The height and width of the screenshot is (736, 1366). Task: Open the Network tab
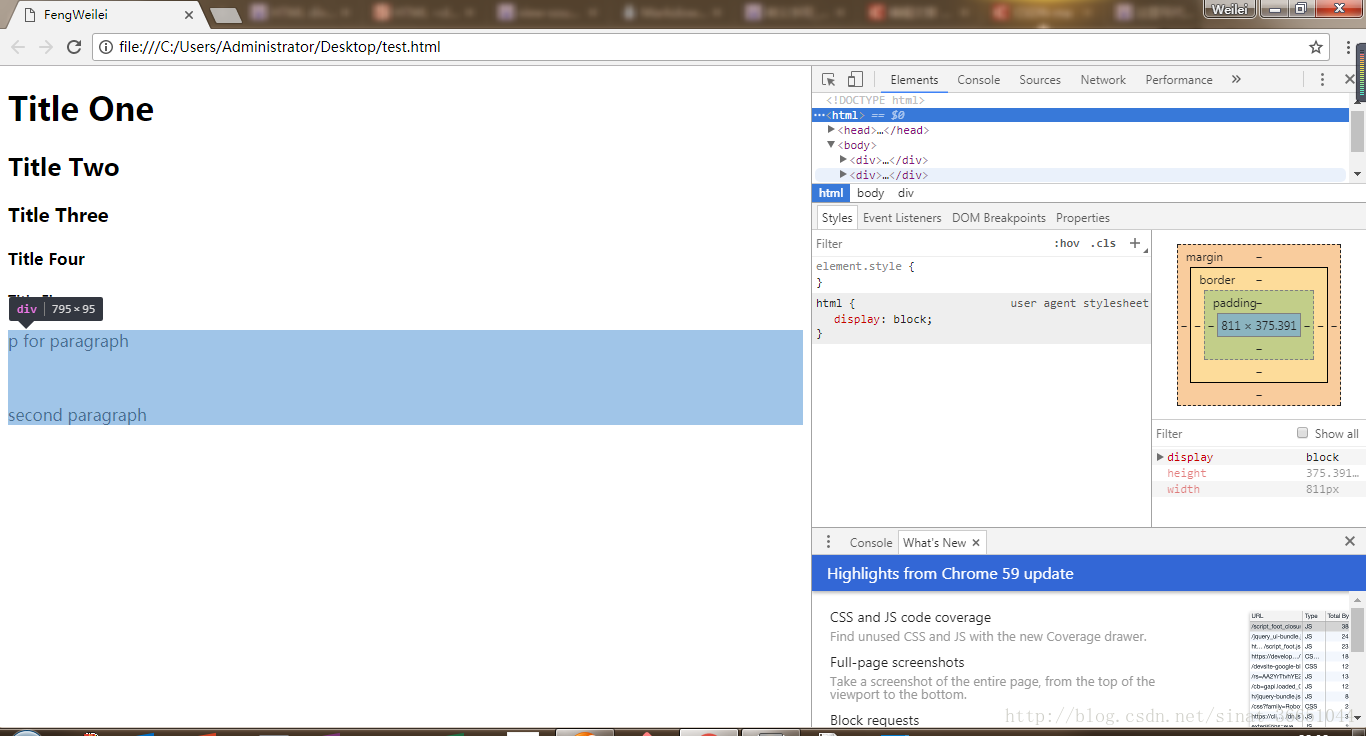click(1103, 80)
